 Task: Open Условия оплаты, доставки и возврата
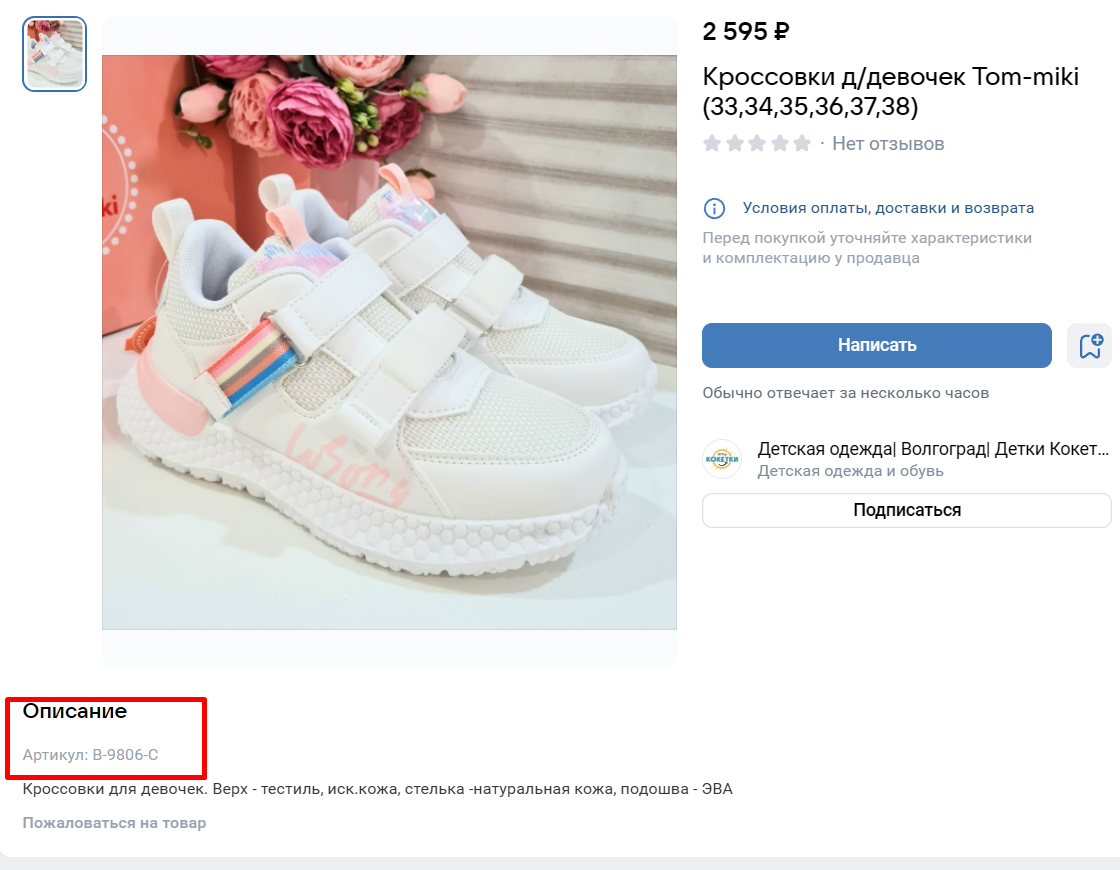point(888,208)
